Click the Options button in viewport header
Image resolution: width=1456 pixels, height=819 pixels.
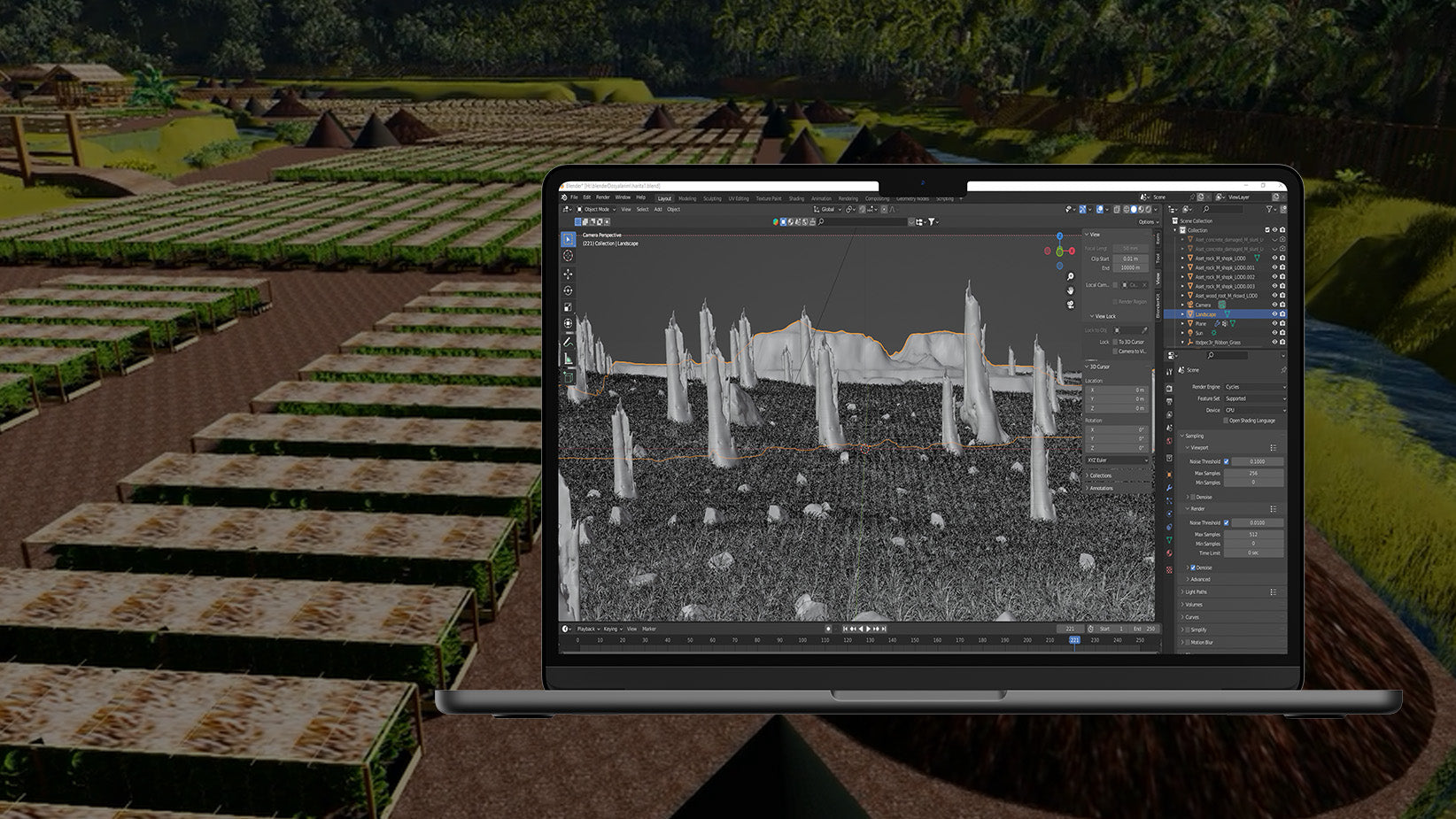pos(1146,222)
